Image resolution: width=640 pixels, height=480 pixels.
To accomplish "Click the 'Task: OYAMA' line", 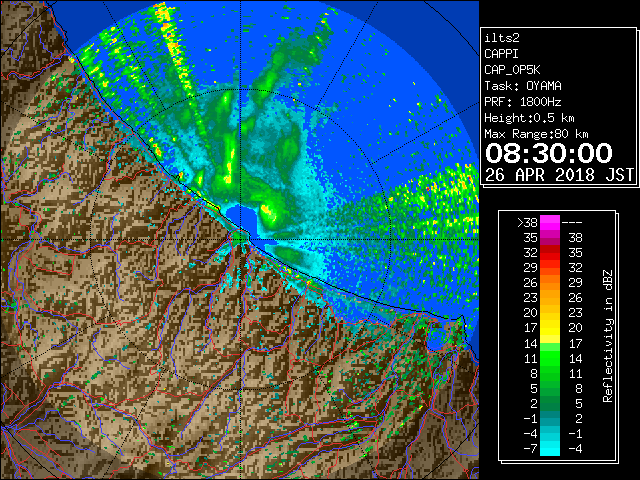I will point(523,86).
